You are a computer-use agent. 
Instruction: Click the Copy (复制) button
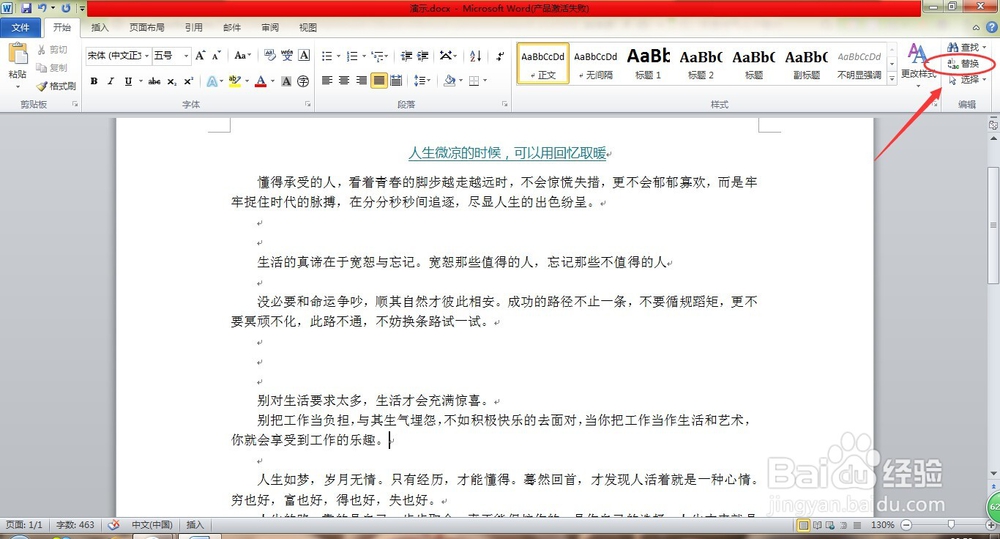click(52, 68)
